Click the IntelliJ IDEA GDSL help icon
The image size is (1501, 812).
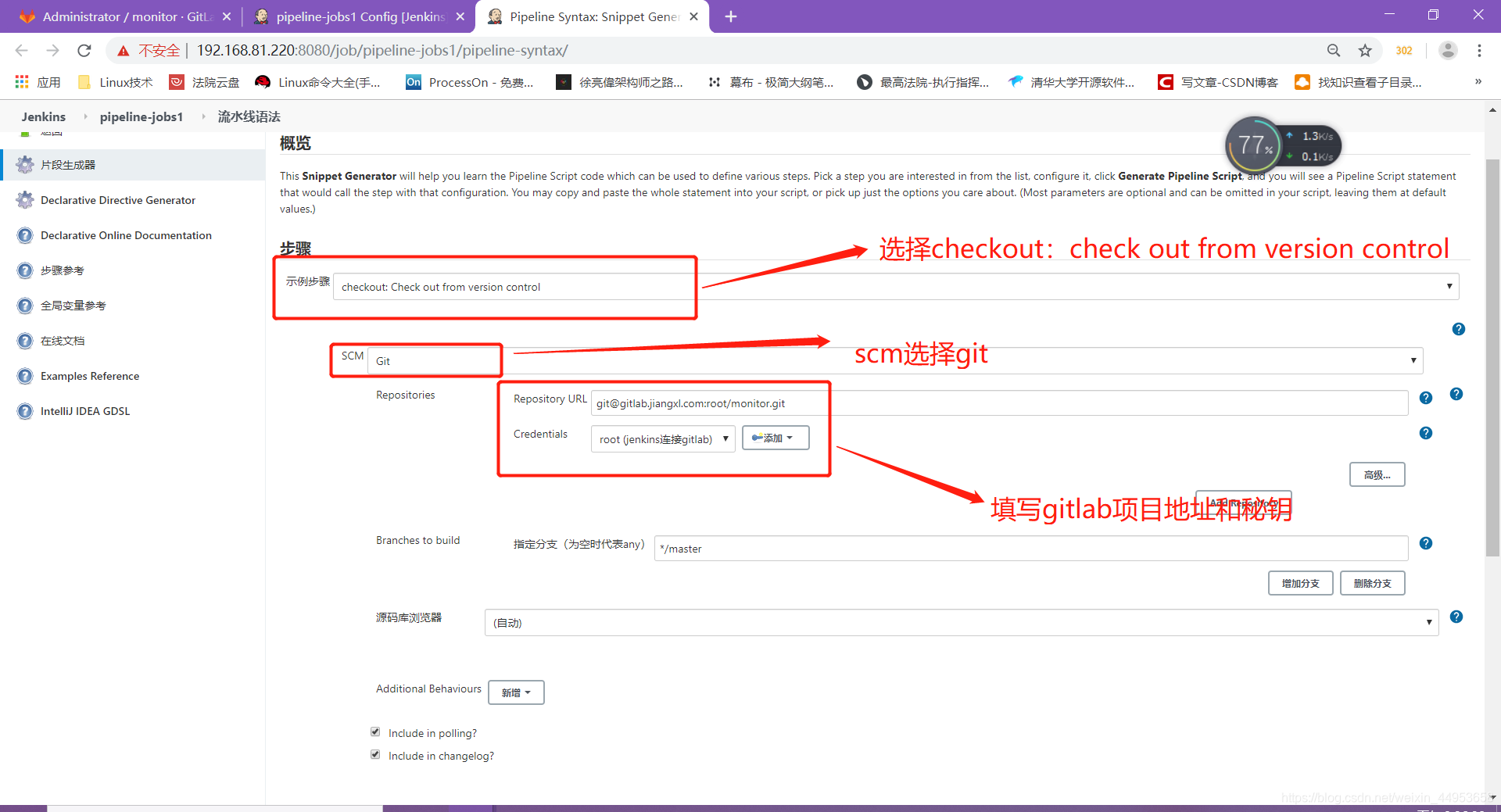click(x=25, y=411)
